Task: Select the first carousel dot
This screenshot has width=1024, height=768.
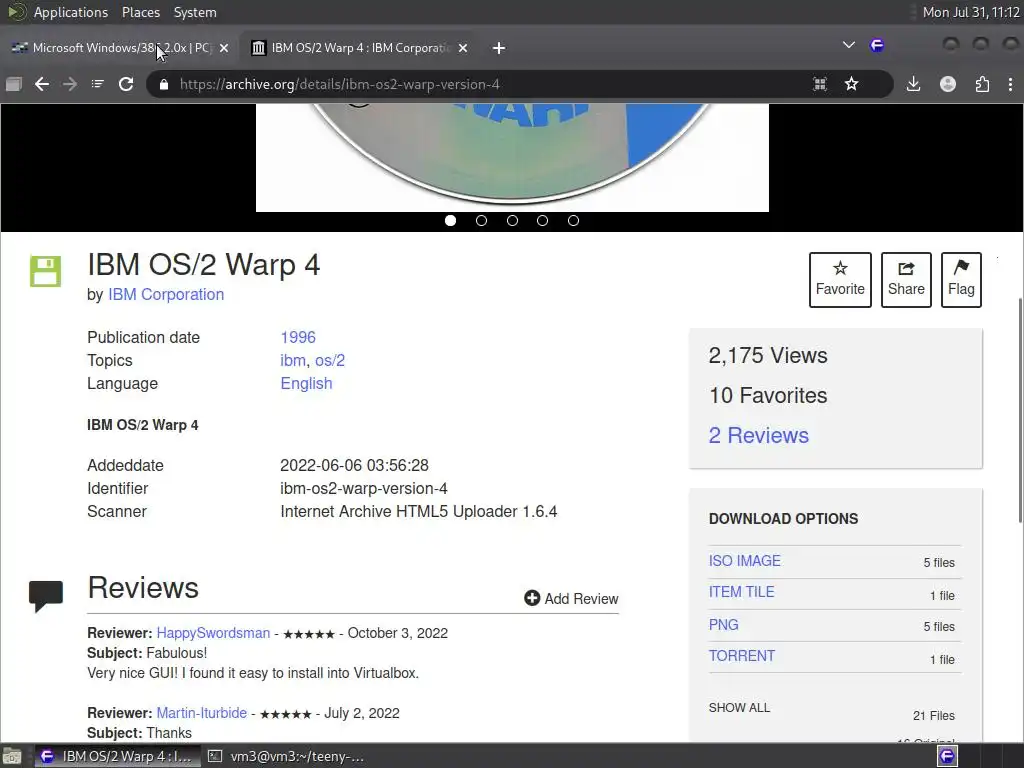Action: click(x=451, y=221)
